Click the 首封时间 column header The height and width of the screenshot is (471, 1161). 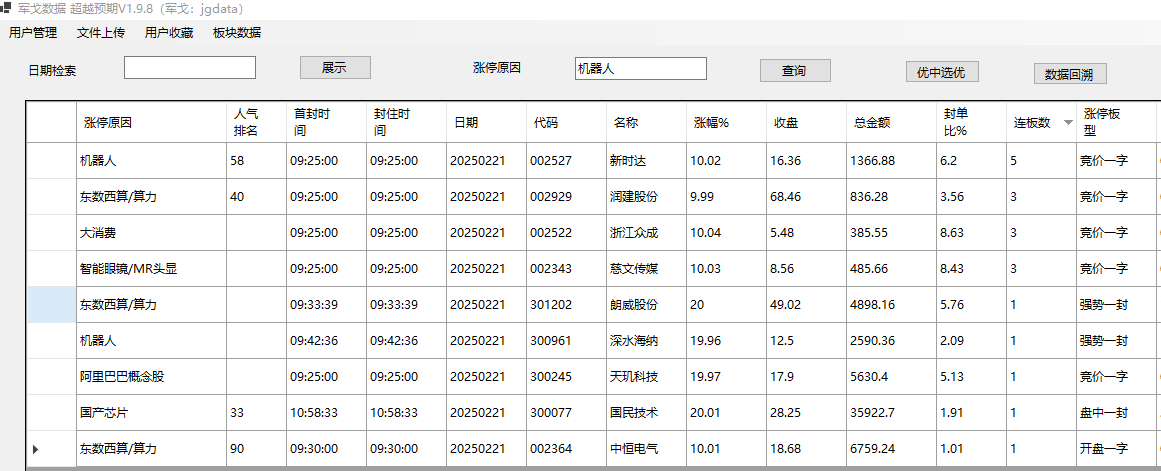[327, 122]
